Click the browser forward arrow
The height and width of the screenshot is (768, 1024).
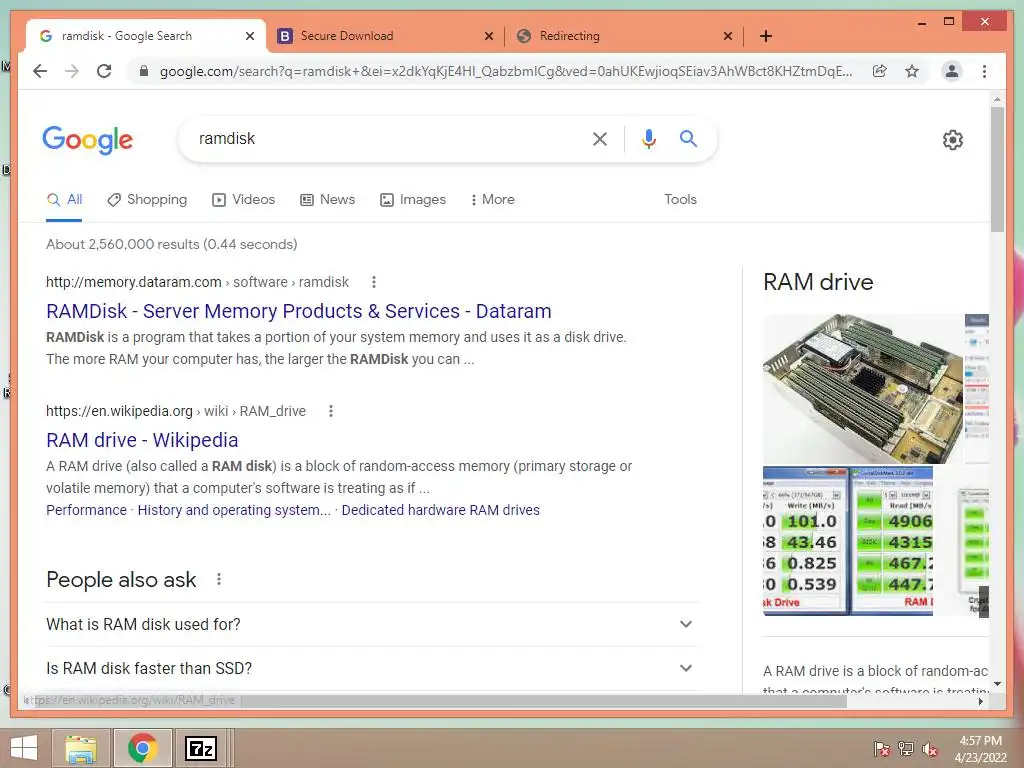tap(72, 71)
